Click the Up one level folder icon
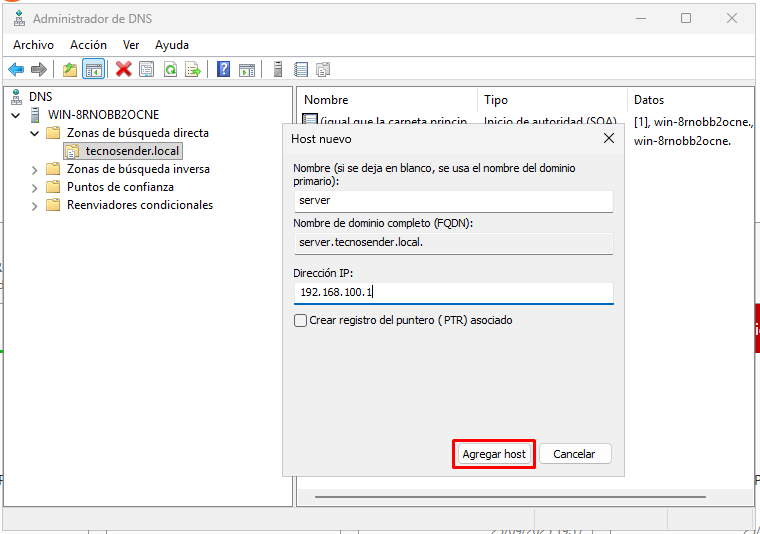The height and width of the screenshot is (534, 760). coord(70,69)
